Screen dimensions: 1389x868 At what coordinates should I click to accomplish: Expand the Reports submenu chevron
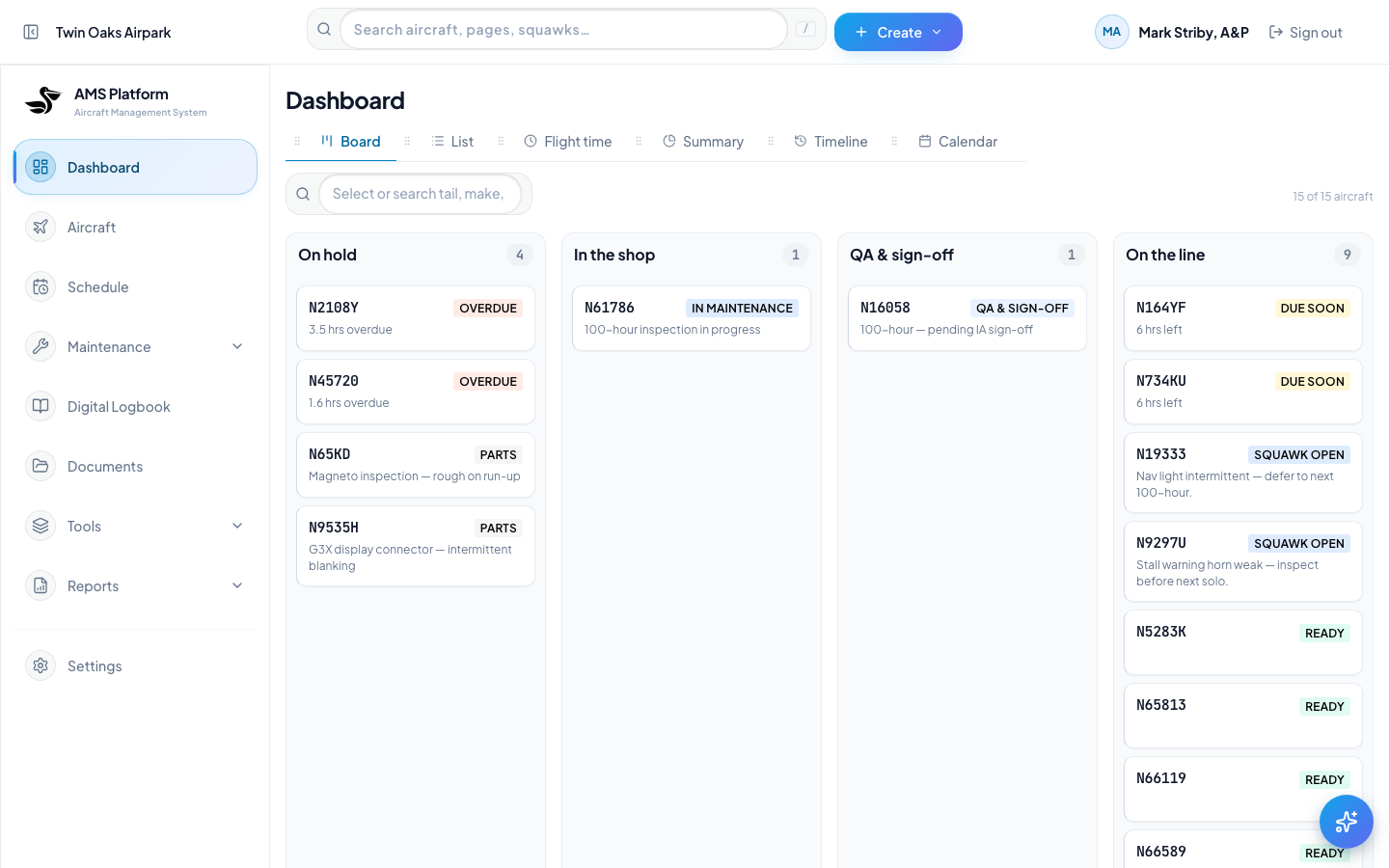(x=237, y=586)
